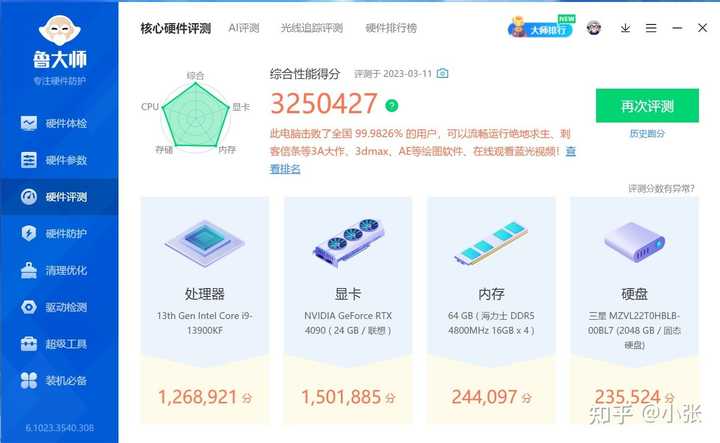Click the user avatar icon

click(x=594, y=28)
